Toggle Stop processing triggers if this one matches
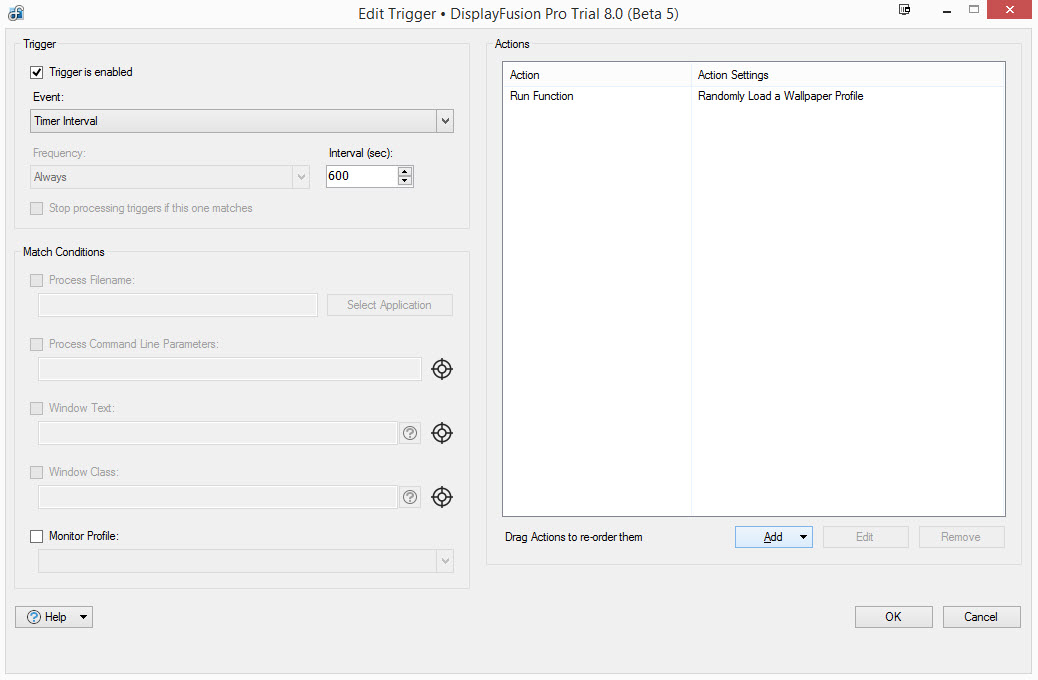This screenshot has height=680, width=1038. click(36, 208)
